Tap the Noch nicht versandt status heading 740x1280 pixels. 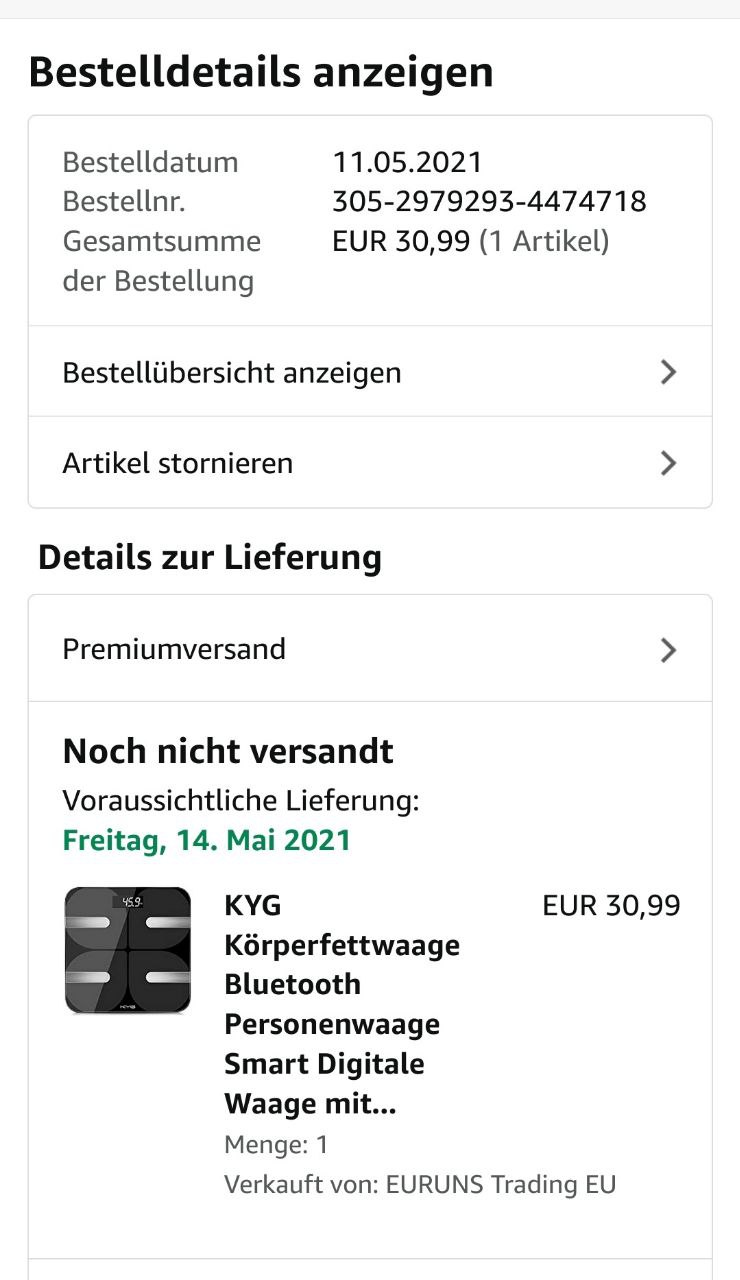(x=228, y=752)
